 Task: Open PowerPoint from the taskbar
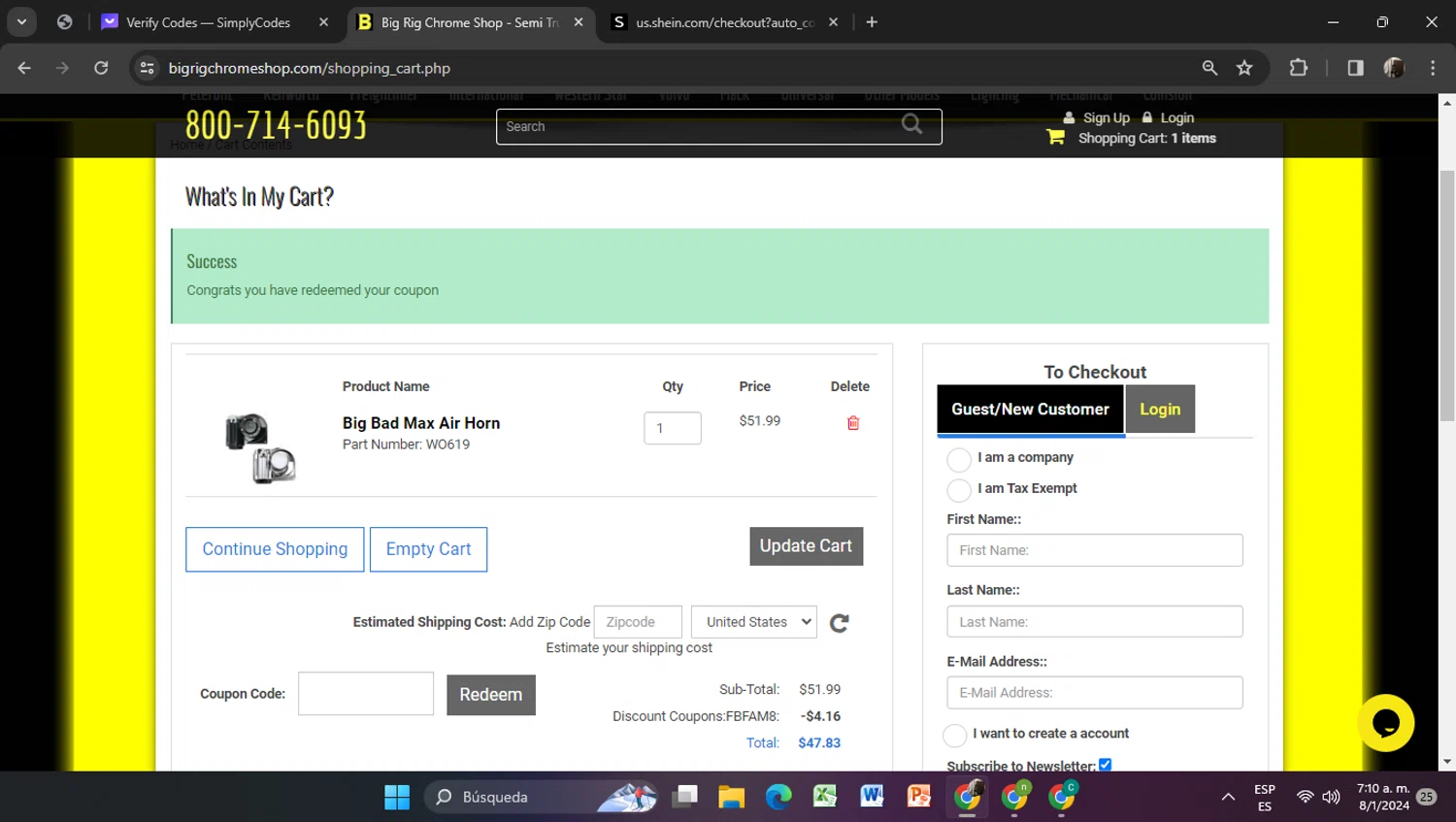tap(918, 797)
